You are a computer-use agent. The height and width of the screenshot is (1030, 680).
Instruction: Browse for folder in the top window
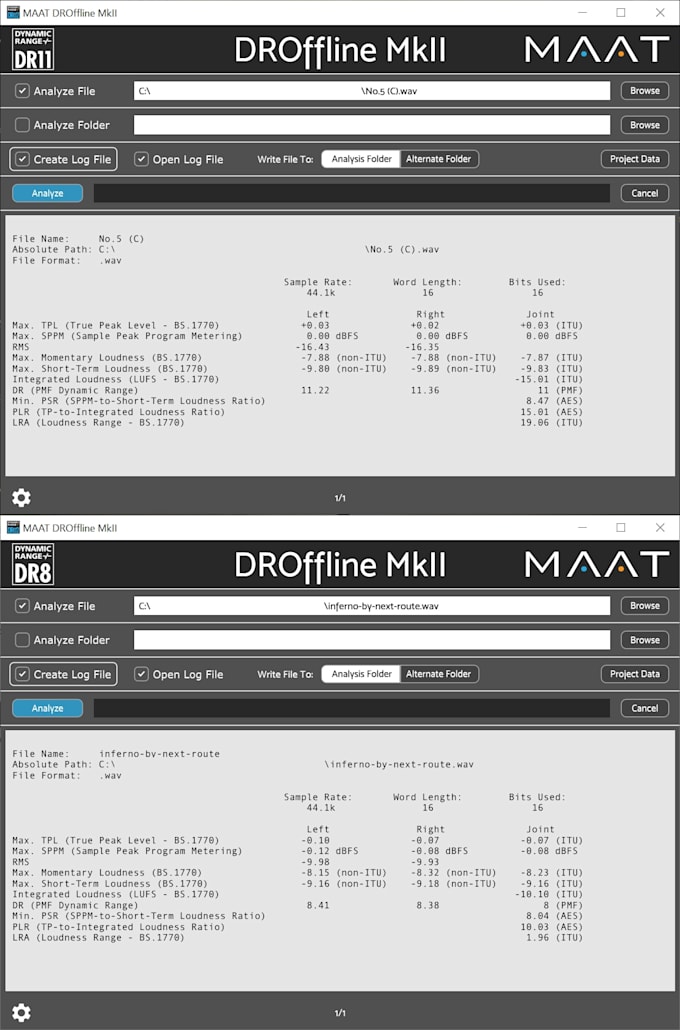point(645,125)
